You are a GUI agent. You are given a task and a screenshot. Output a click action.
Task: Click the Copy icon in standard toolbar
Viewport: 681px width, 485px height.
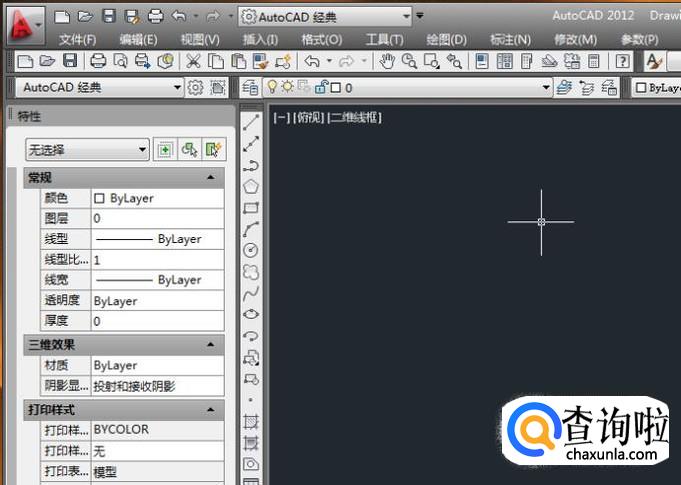tap(216, 61)
